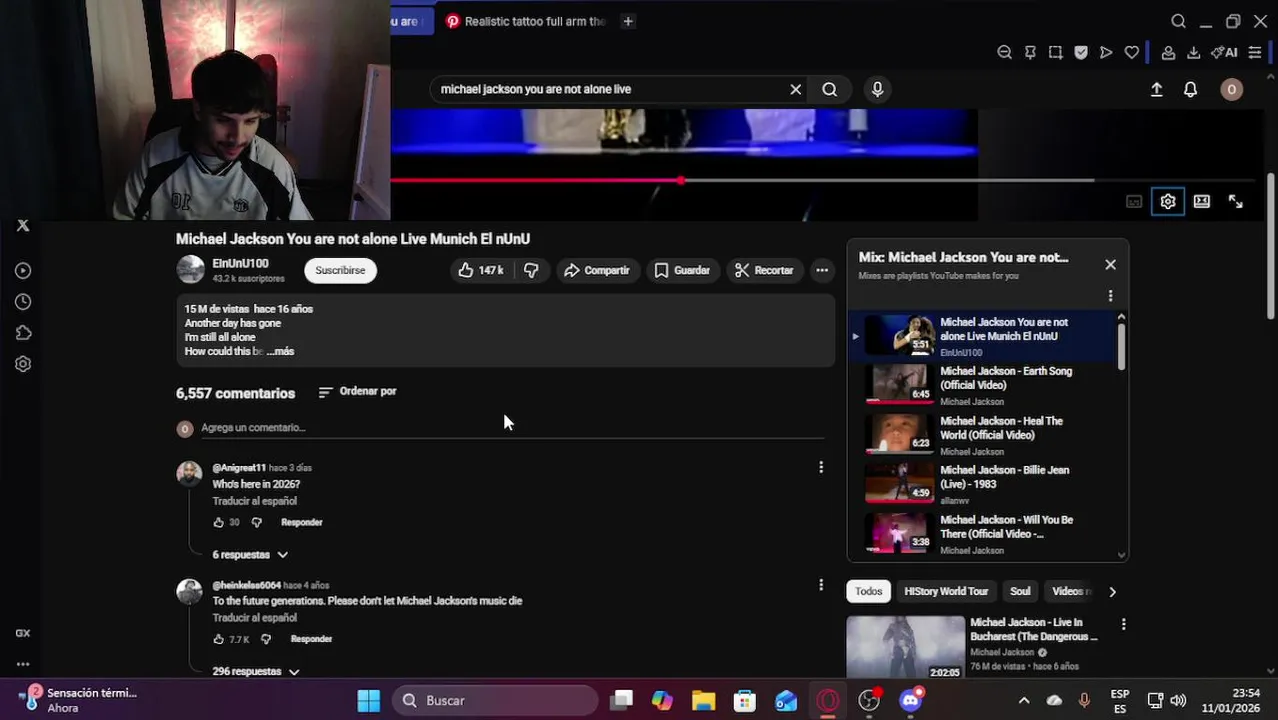Start voice search with microphone icon
Viewport: 1278px width, 720px height.
click(877, 89)
